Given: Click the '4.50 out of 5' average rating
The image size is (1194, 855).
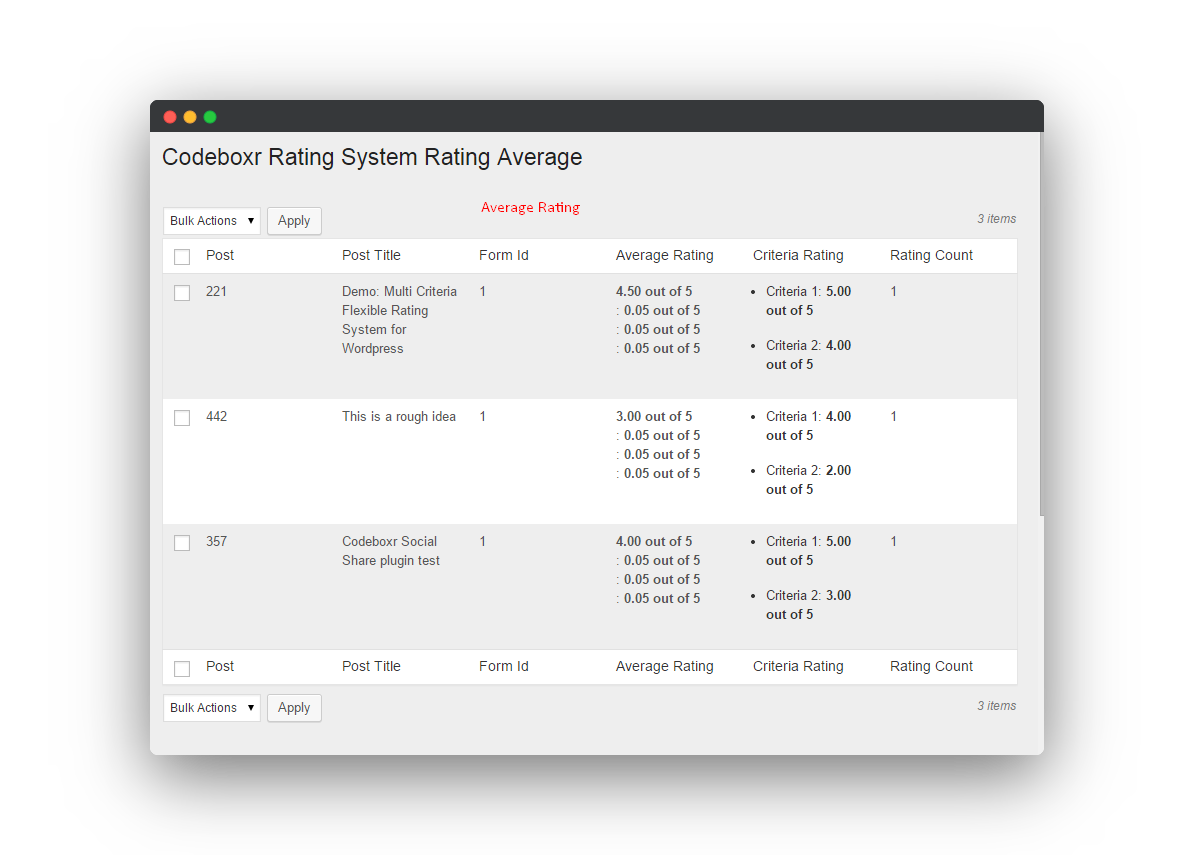Looking at the screenshot, I should pos(654,292).
